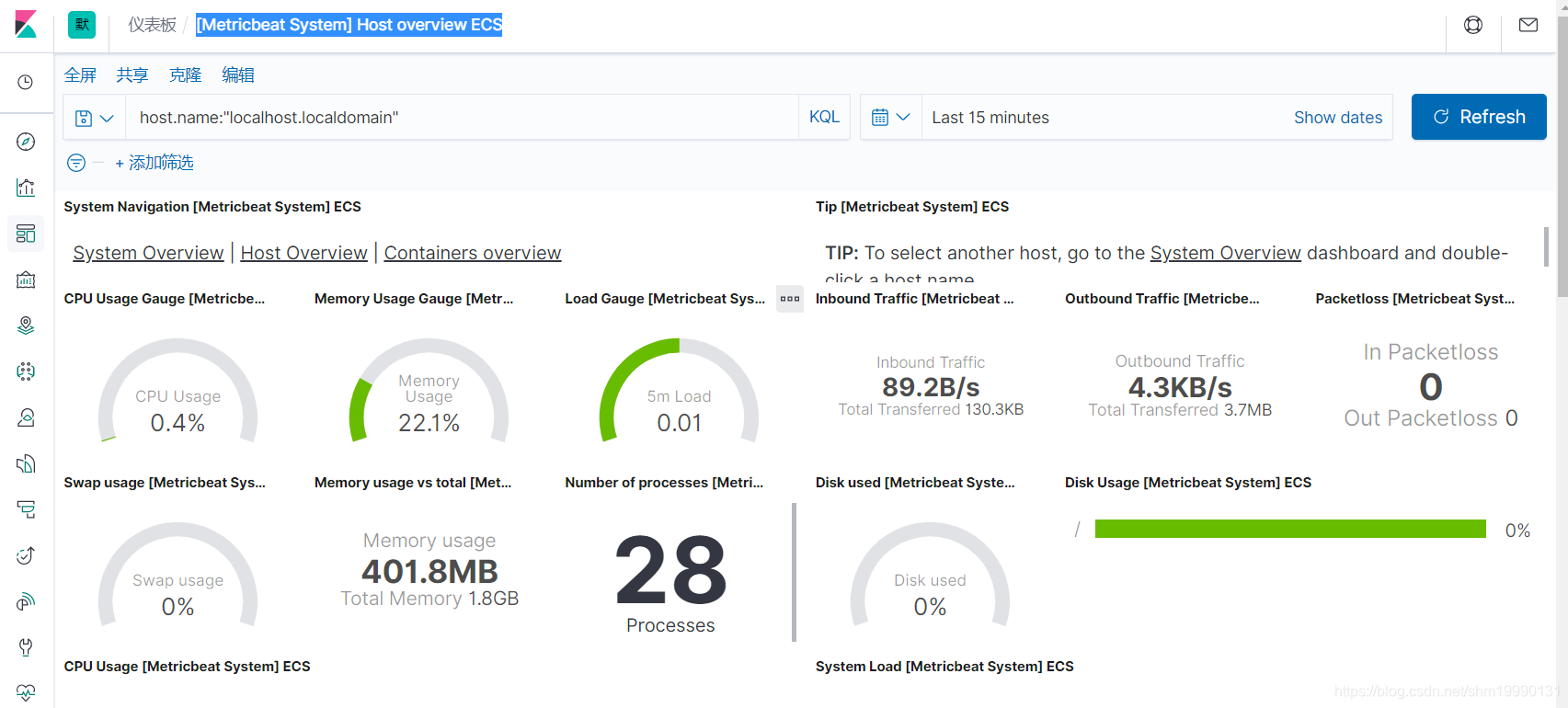1568x708 pixels.
Task: Click Total Transferred 3.7MB text
Action: pyautogui.click(x=1180, y=410)
